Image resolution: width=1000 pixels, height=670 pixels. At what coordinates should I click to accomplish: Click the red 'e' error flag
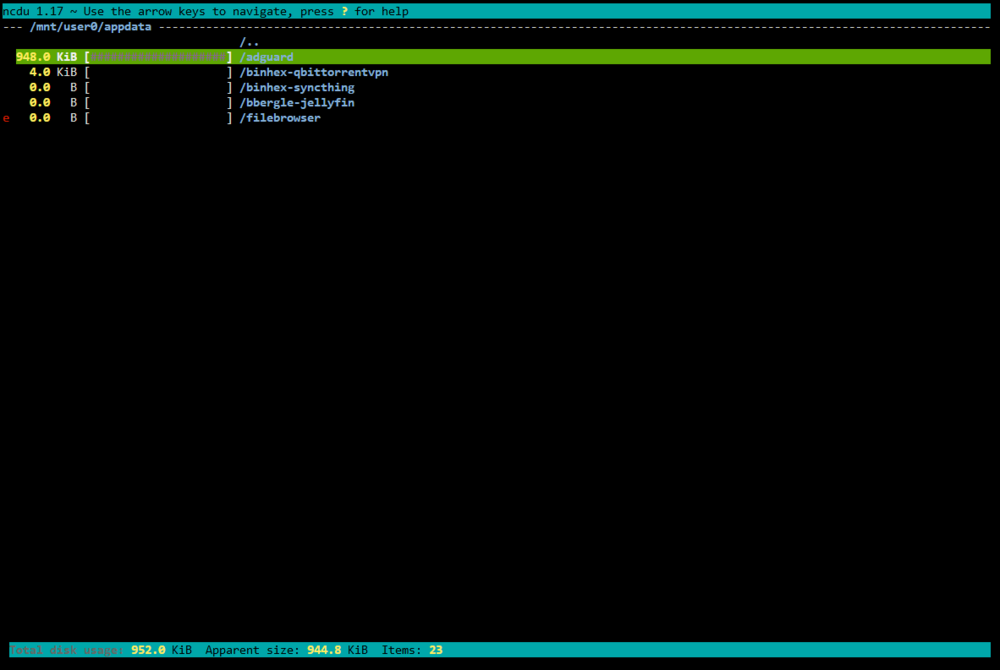click(x=6, y=118)
